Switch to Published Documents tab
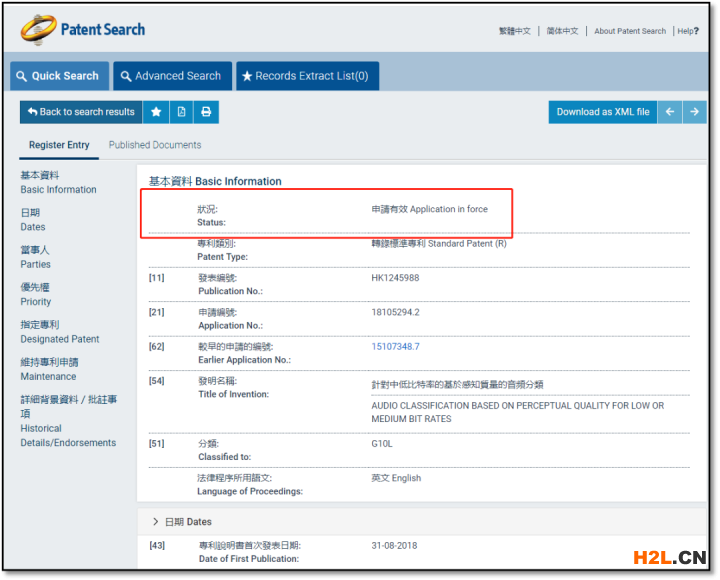720x580 pixels. (155, 145)
